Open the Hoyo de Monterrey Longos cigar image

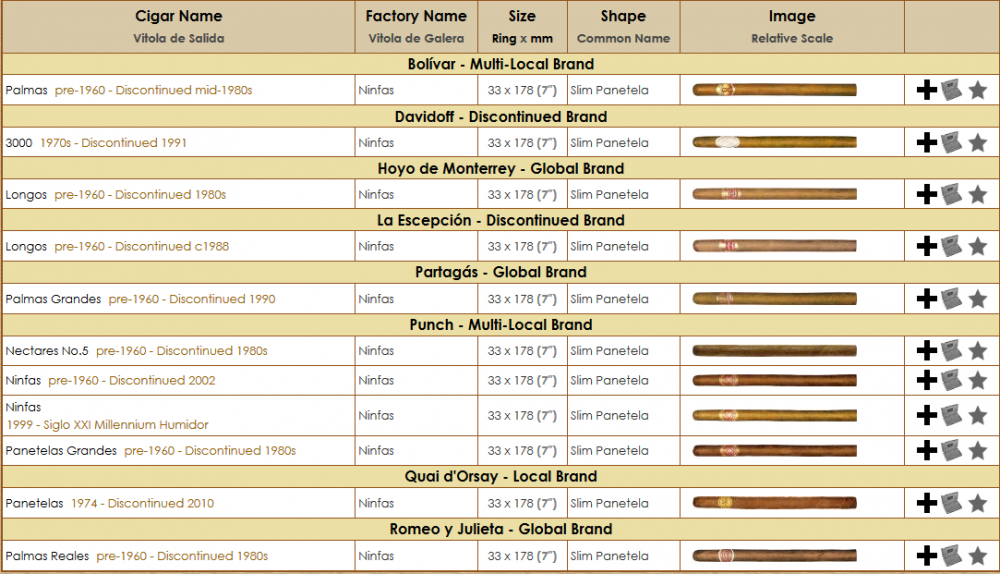click(775, 194)
